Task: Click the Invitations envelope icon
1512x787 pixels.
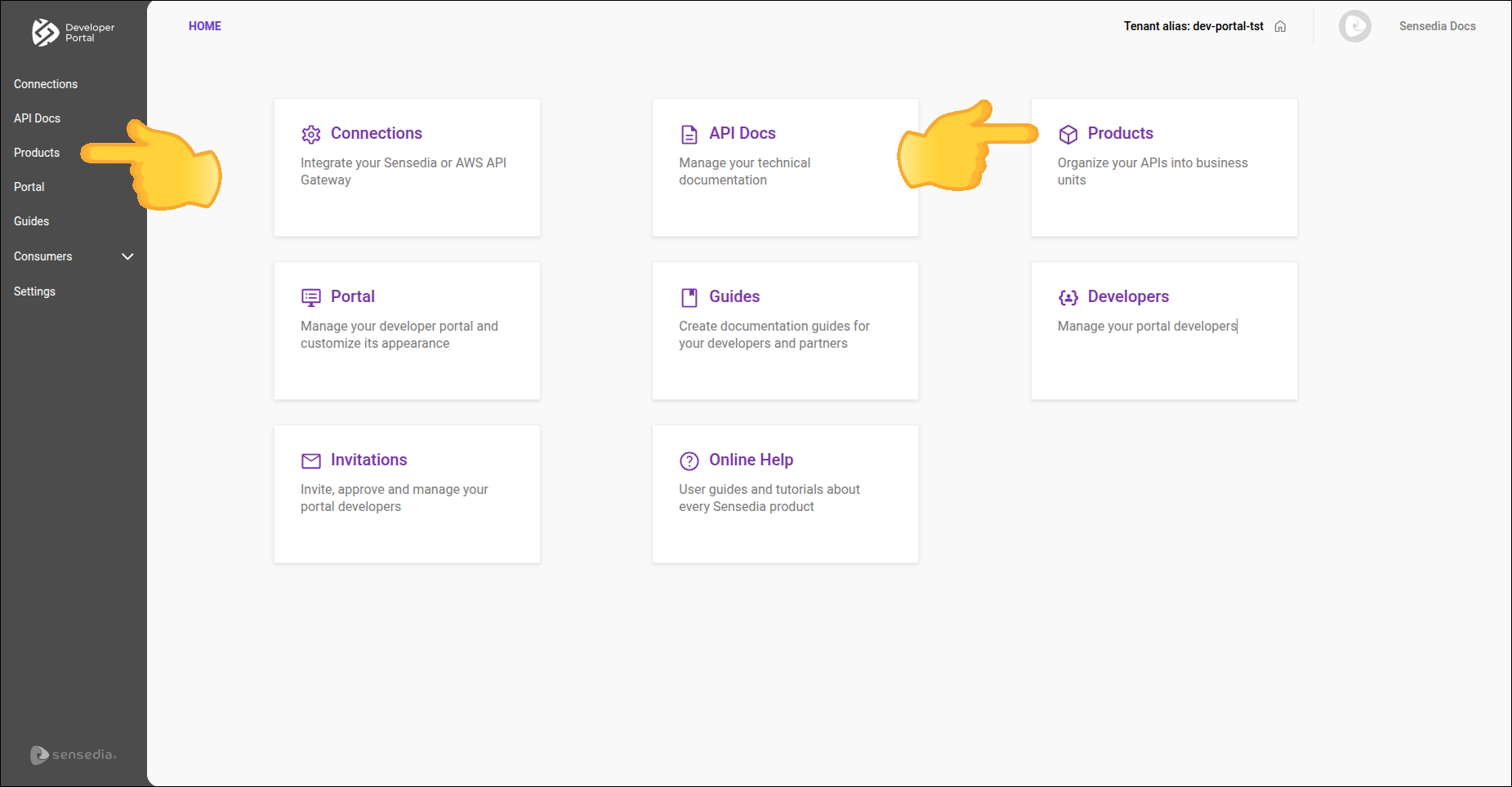Action: coord(311,460)
